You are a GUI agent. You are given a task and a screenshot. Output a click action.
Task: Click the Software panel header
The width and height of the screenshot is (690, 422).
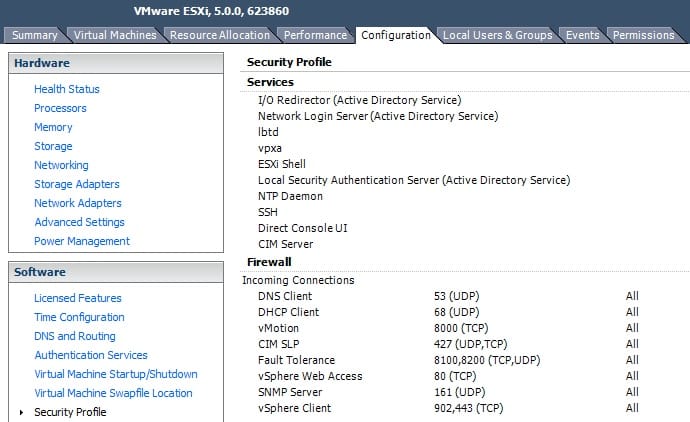(116, 272)
